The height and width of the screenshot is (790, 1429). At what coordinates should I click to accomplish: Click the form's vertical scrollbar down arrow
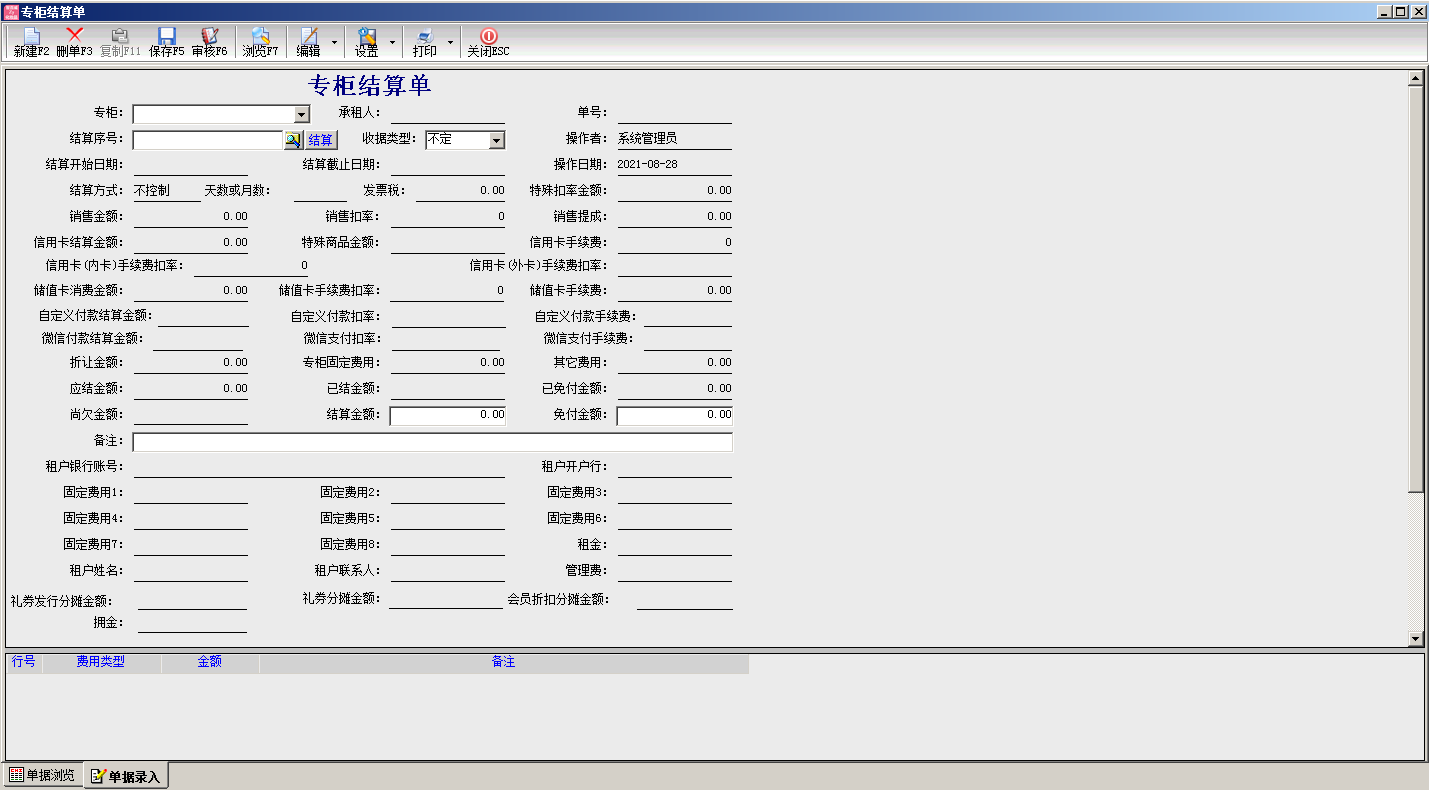click(1415, 638)
